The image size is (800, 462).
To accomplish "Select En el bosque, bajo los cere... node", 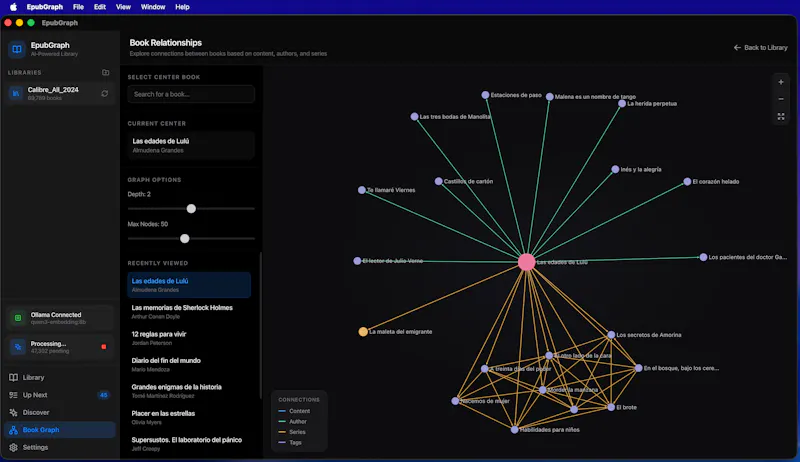I will (x=638, y=368).
